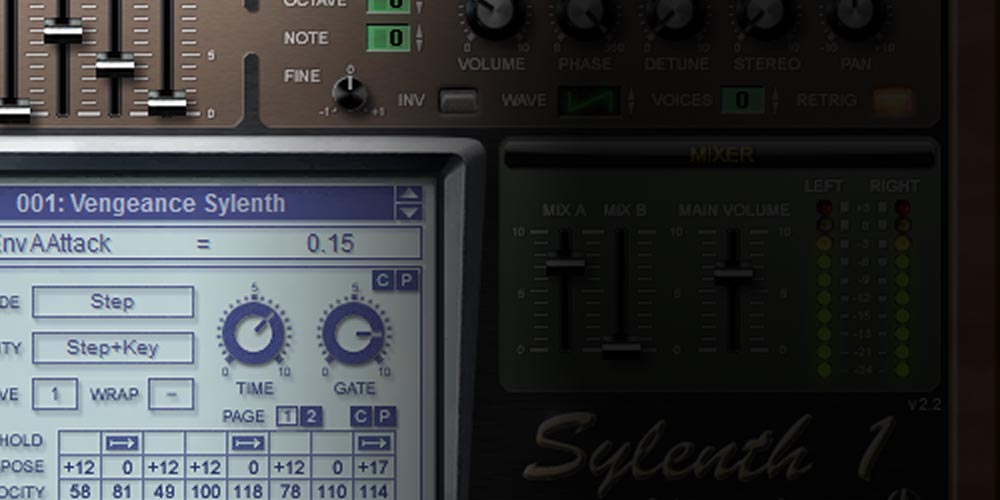Click the Mix A fader handle
Viewport: 1000px width, 500px height.
coord(565,264)
